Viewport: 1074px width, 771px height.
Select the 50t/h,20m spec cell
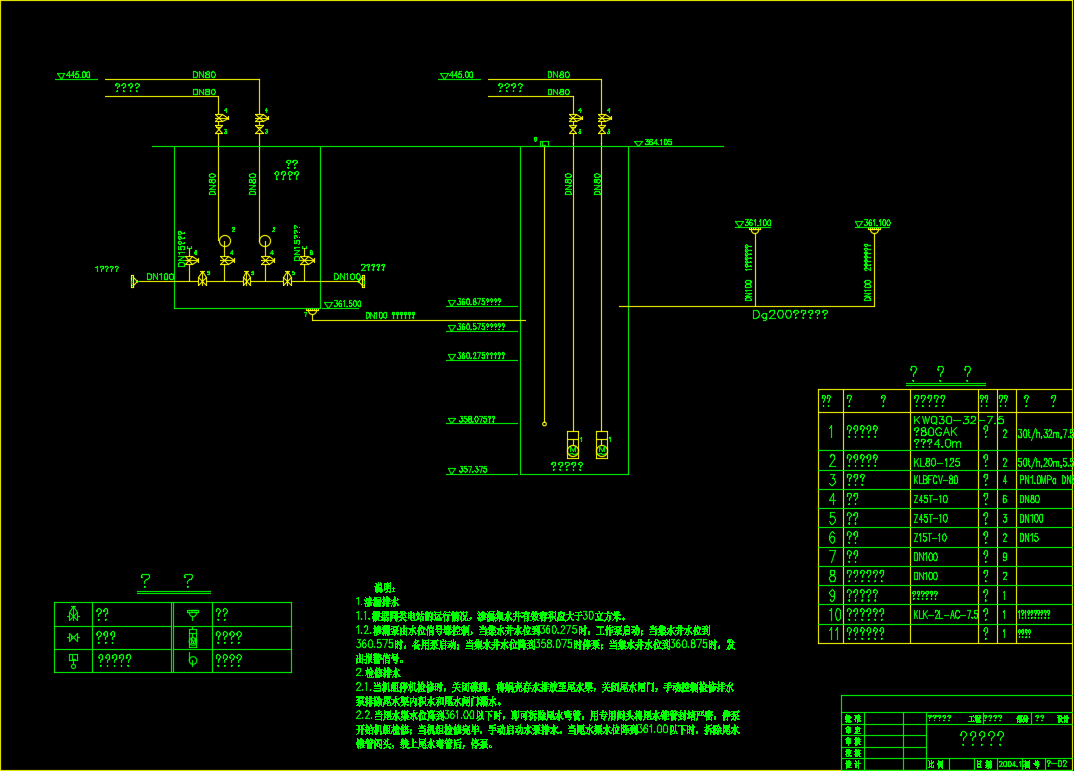click(1045, 463)
